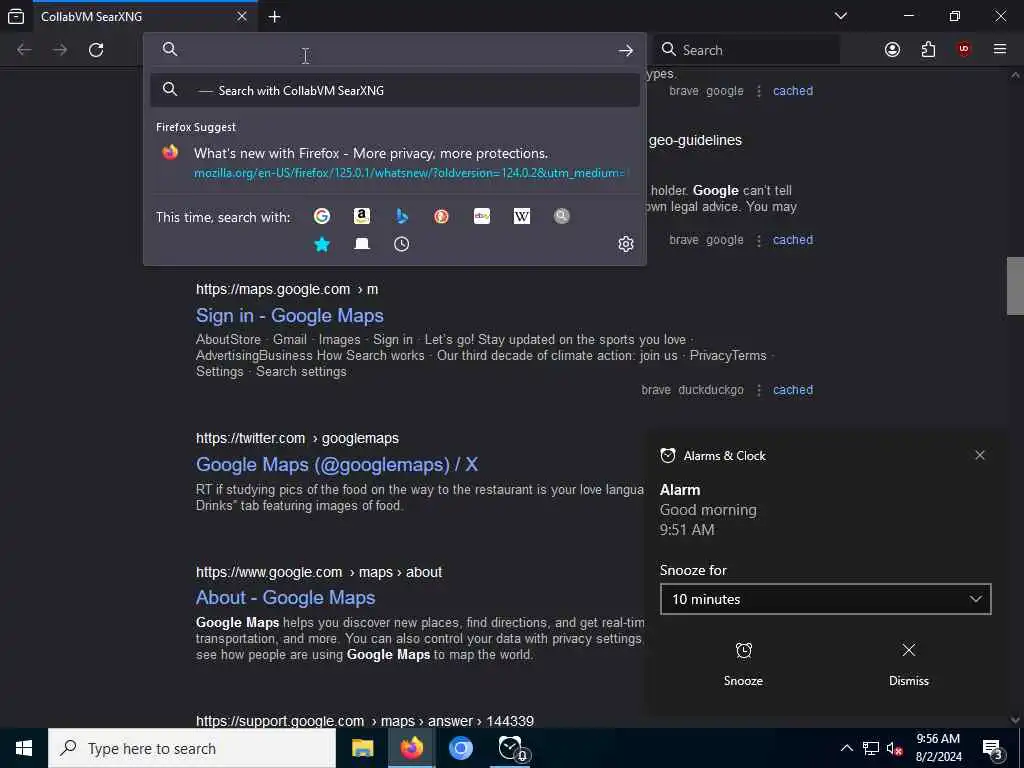This screenshot has width=1024, height=768.
Task: Choose the Bing search engine icon
Action: pos(402,216)
